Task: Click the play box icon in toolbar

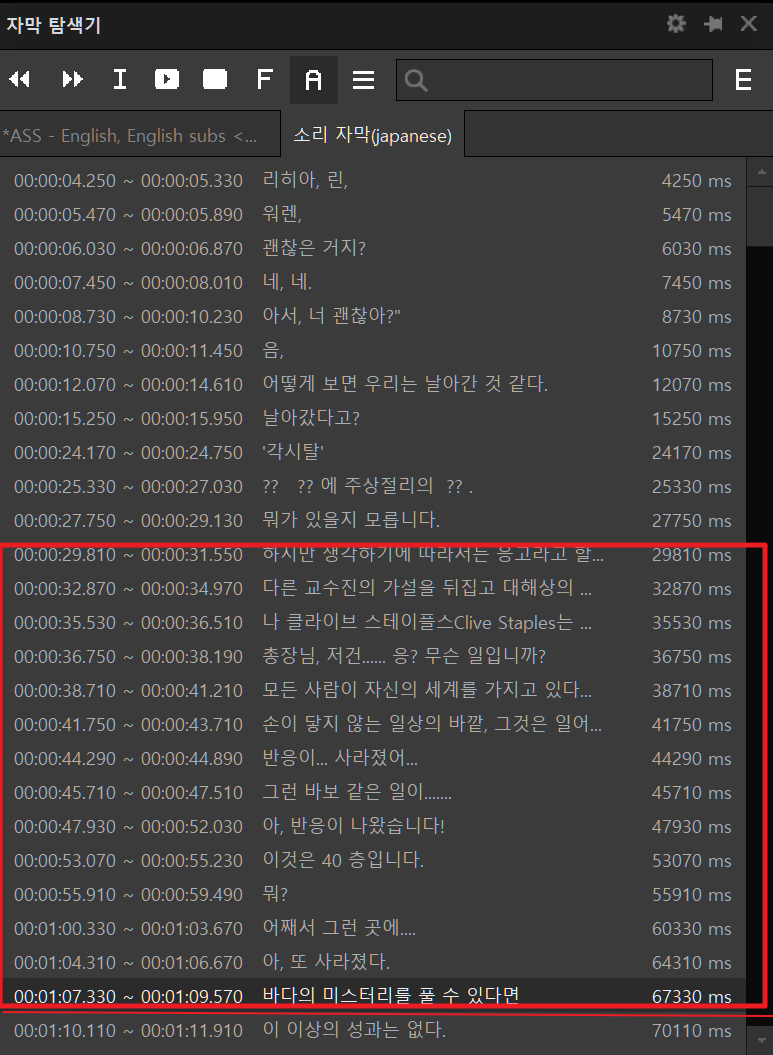Action: pos(167,79)
